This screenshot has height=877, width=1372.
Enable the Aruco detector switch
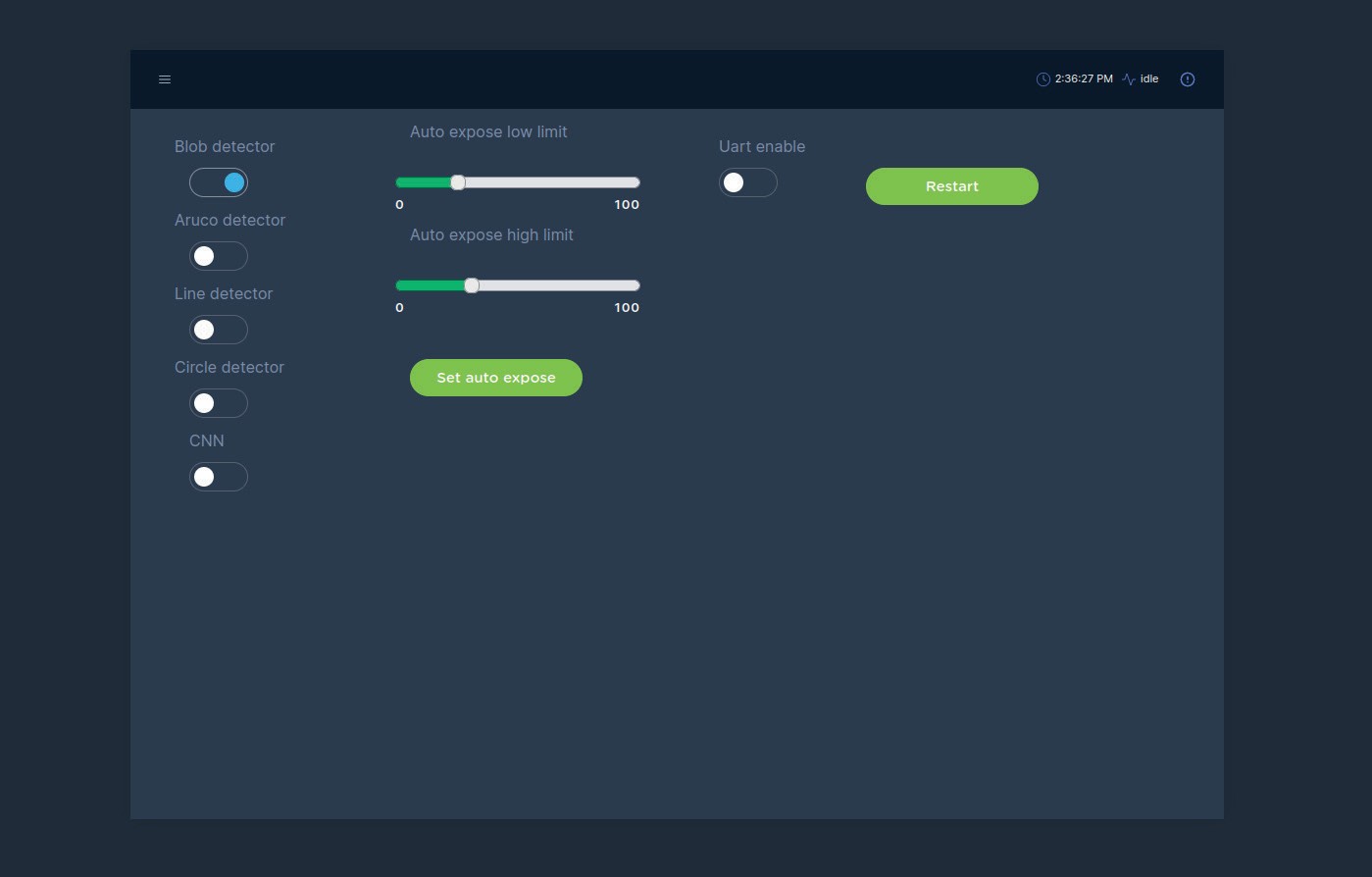[x=219, y=256]
